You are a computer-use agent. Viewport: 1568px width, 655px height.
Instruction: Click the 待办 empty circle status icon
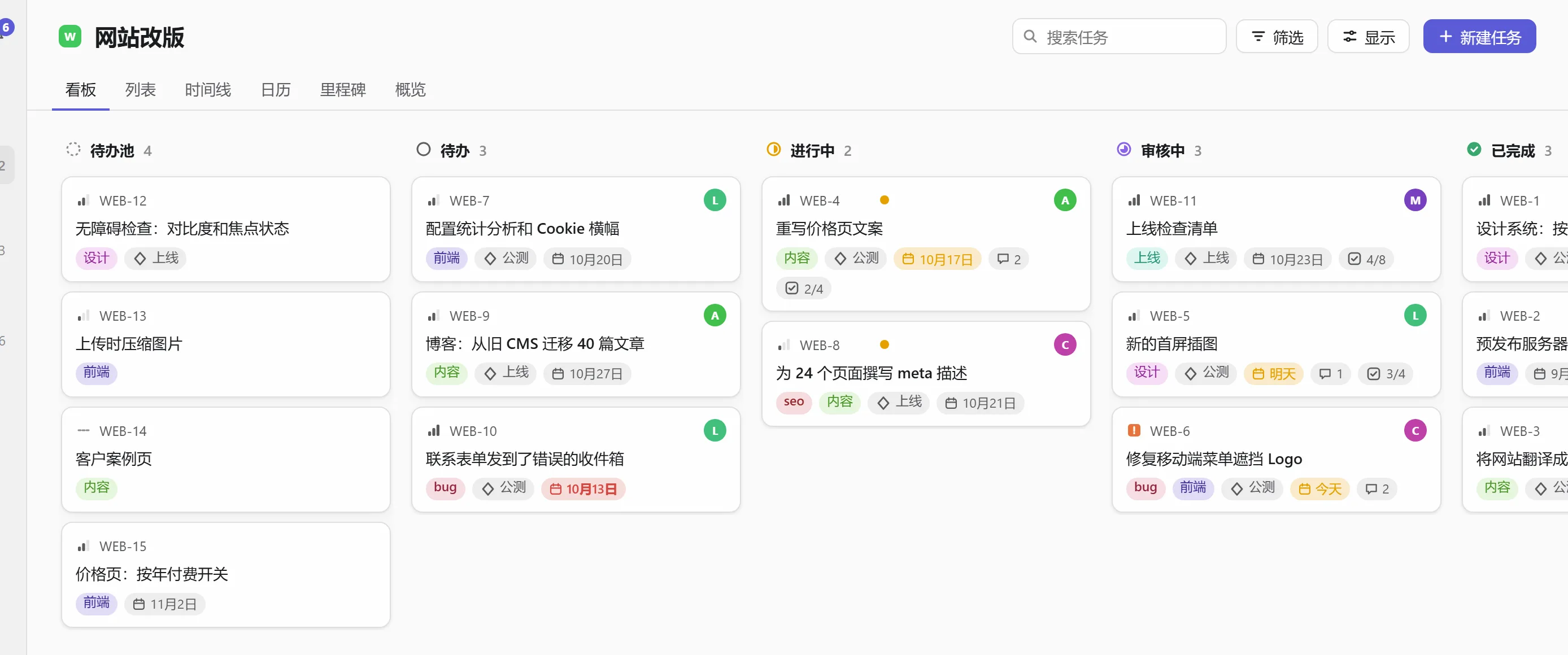point(424,149)
